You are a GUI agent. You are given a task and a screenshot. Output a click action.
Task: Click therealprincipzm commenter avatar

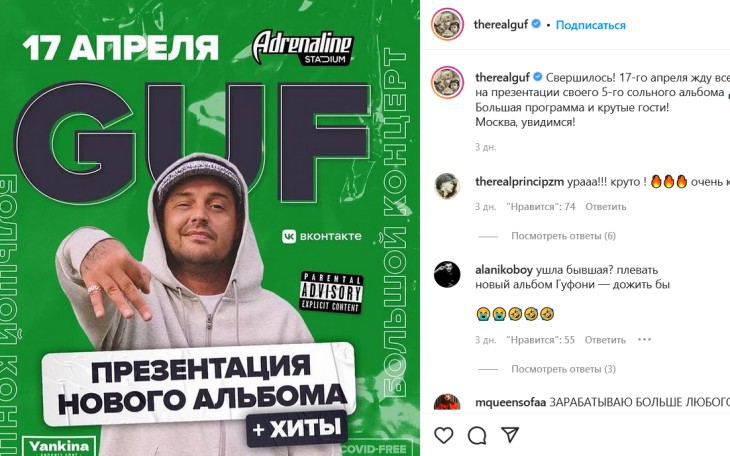point(447,186)
